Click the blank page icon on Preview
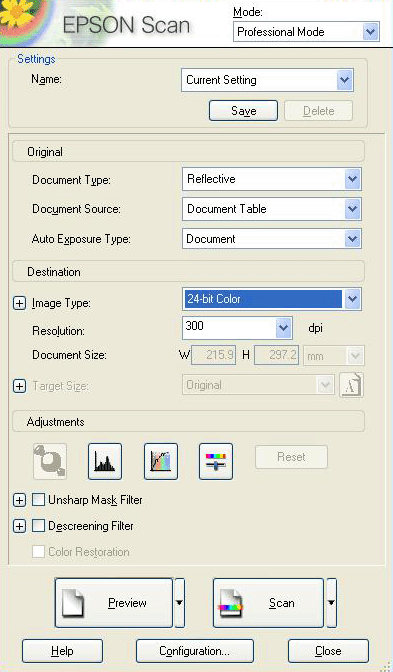This screenshot has height=672, width=393. [73, 603]
